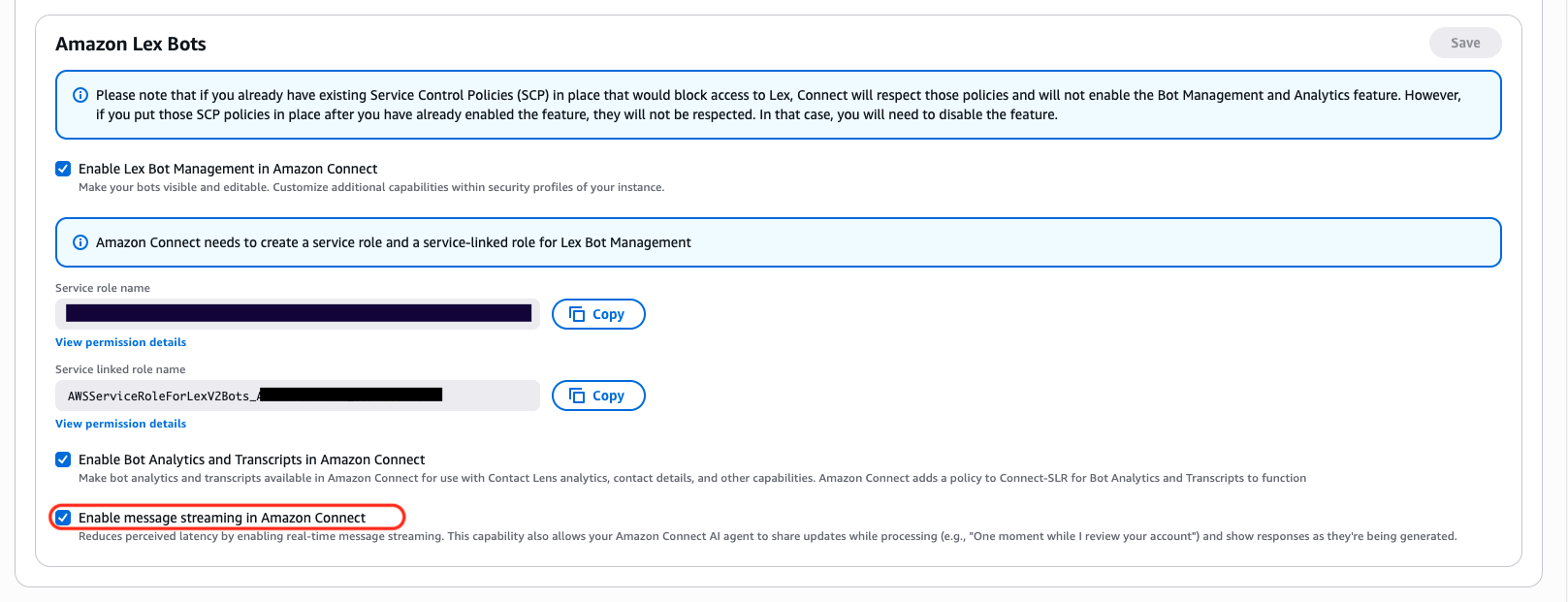
Task: Click the checkmark inside the message streaming checkbox
Action: (63, 517)
